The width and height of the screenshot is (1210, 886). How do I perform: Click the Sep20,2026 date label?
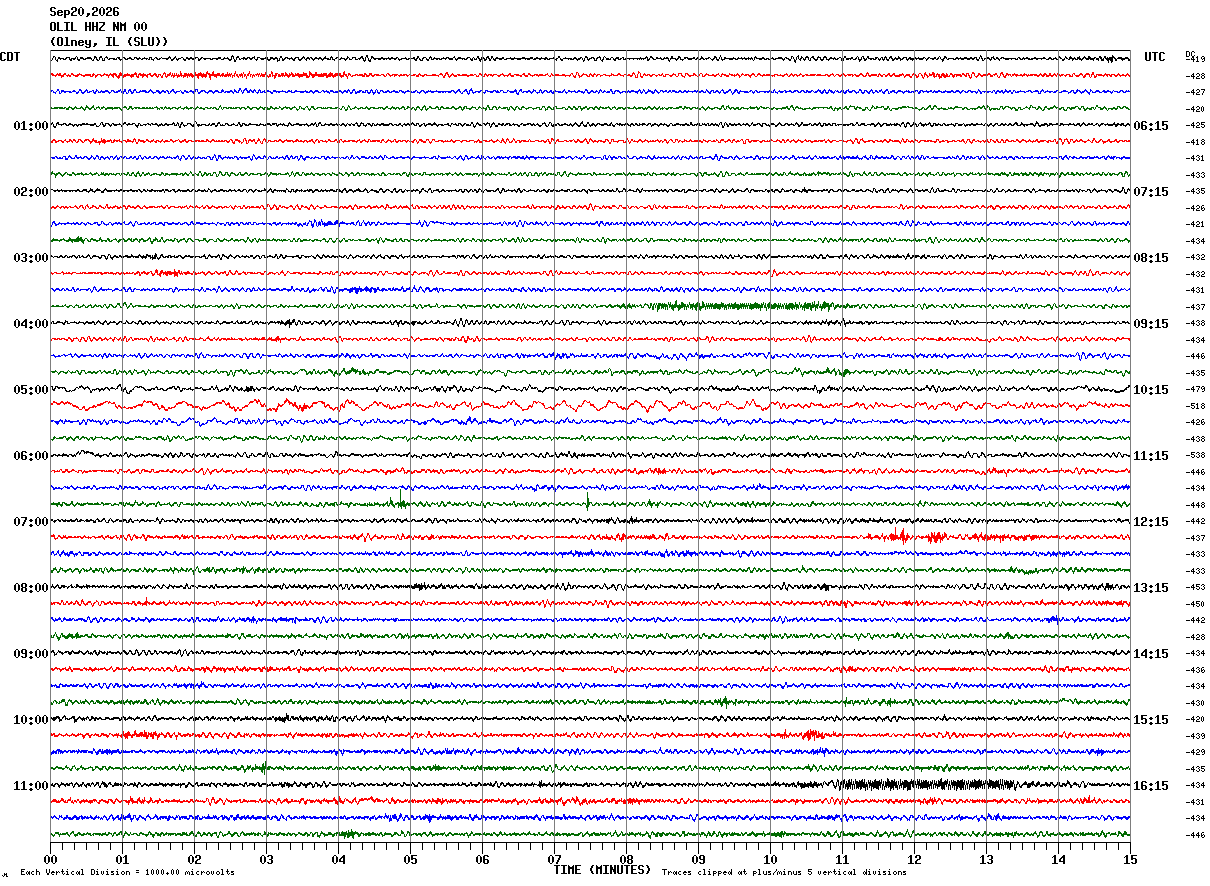point(84,12)
